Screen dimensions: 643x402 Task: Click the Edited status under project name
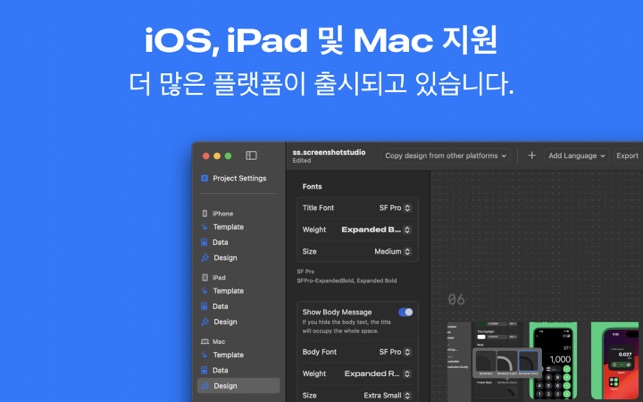[301, 161]
